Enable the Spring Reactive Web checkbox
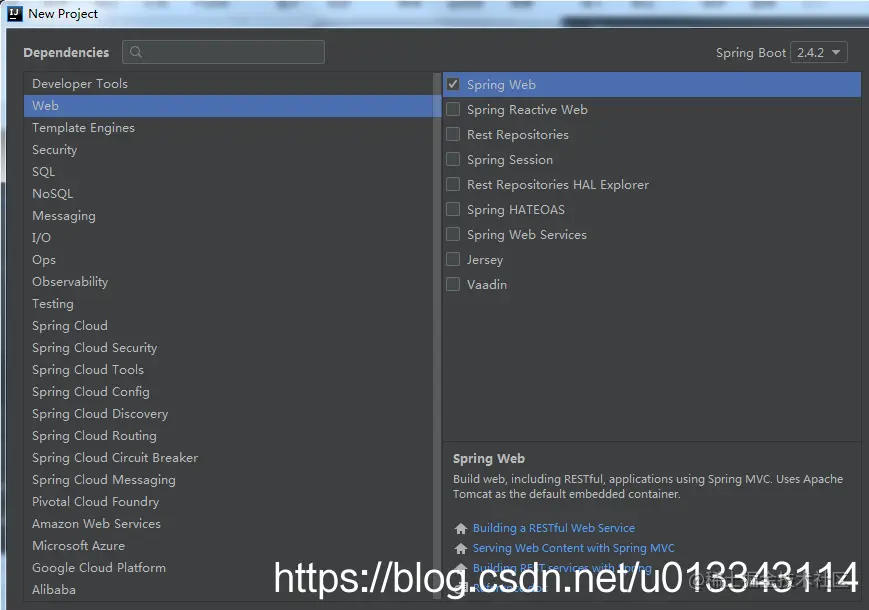Image resolution: width=869 pixels, height=610 pixels. 453,109
